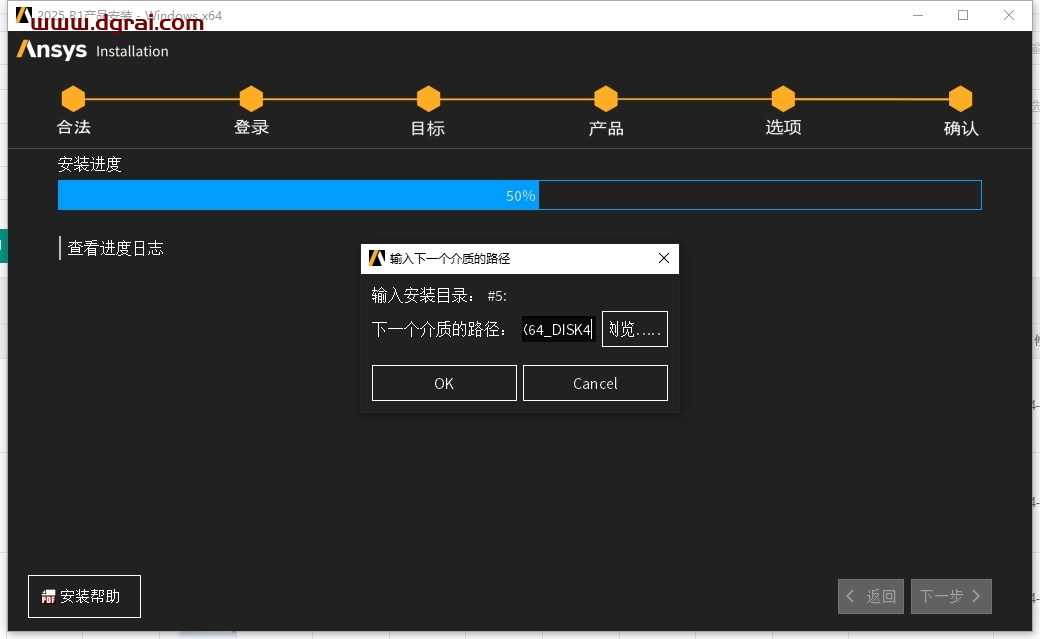
Task: Click the PDF icon on 安装帮助
Action: pos(48,597)
